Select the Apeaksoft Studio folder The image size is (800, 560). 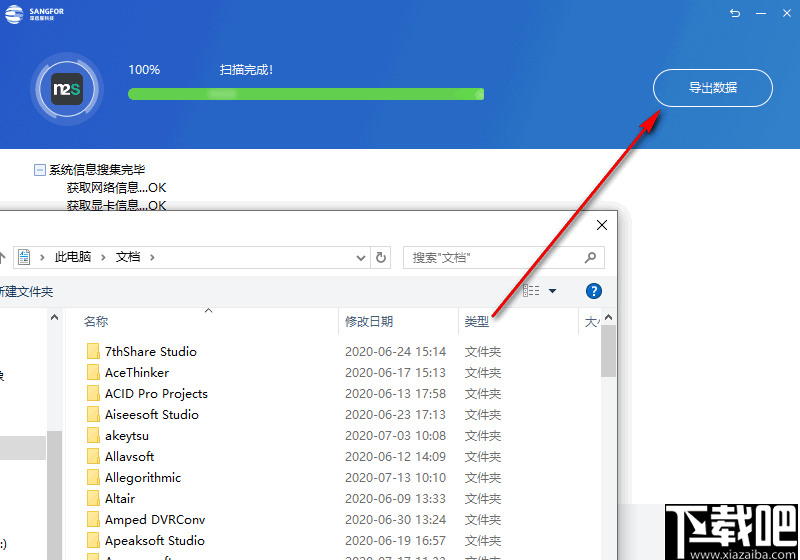pos(155,541)
